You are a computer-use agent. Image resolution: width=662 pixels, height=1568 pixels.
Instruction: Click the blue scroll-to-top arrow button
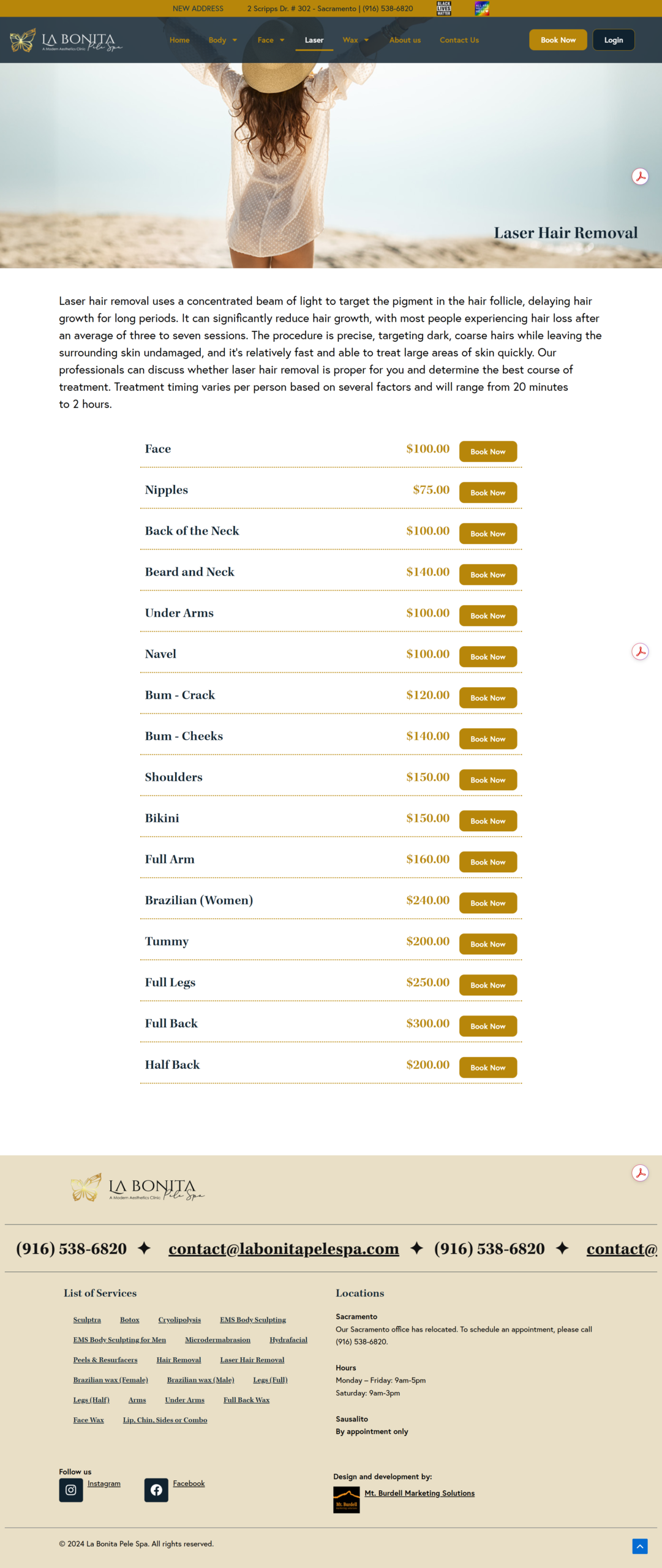pos(639,1546)
